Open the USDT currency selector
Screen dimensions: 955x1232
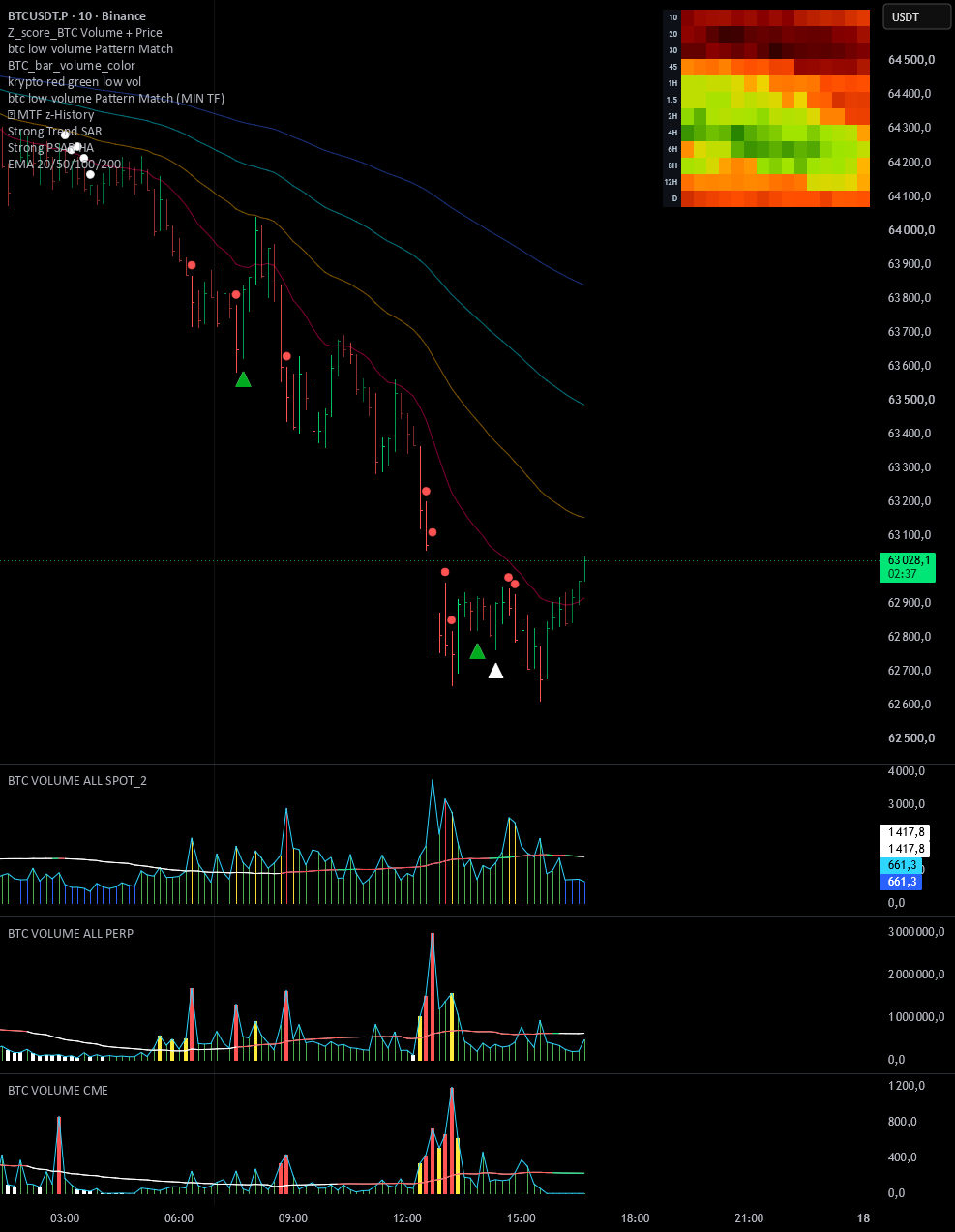coord(917,16)
